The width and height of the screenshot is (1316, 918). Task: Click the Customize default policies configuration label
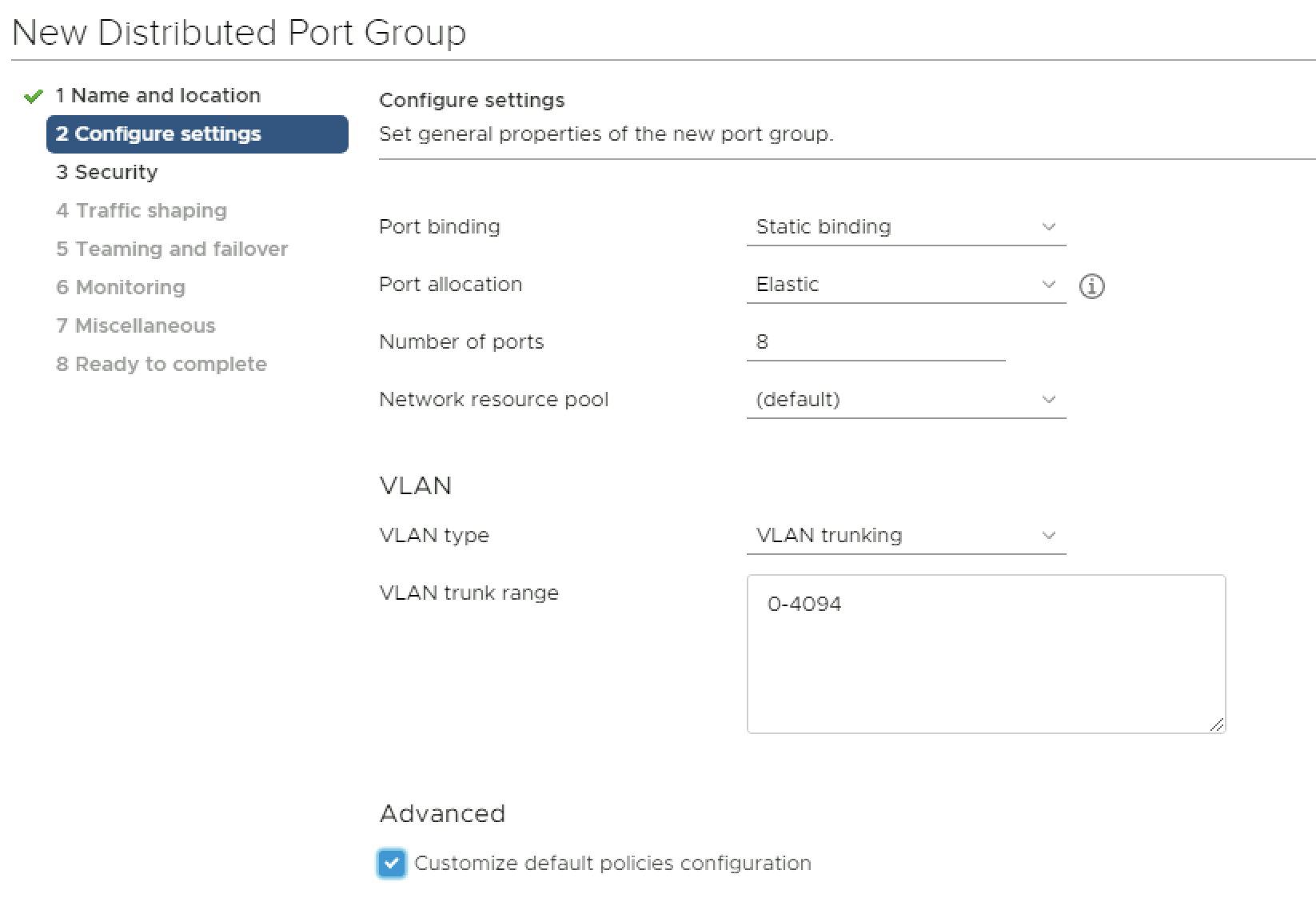pyautogui.click(x=612, y=864)
